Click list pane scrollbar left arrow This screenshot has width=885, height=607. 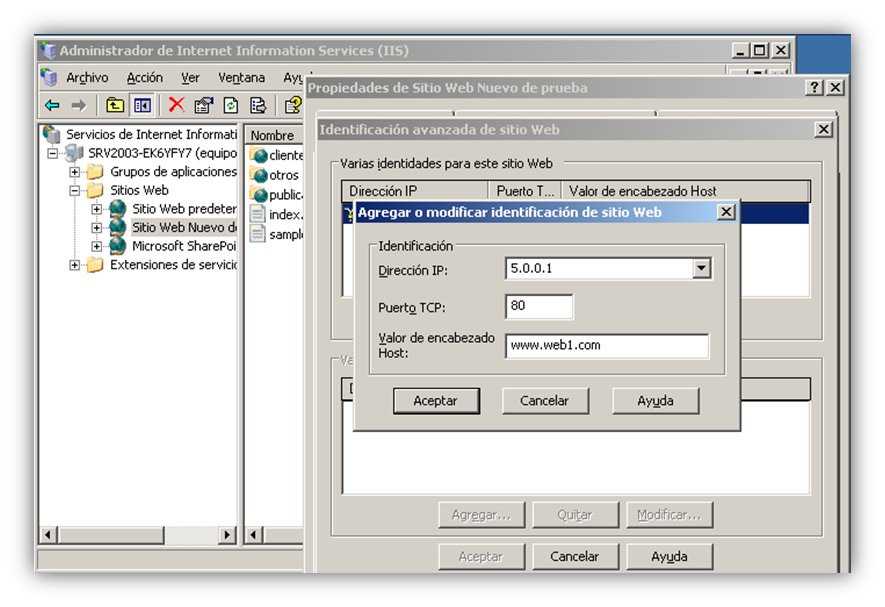pyautogui.click(x=254, y=534)
